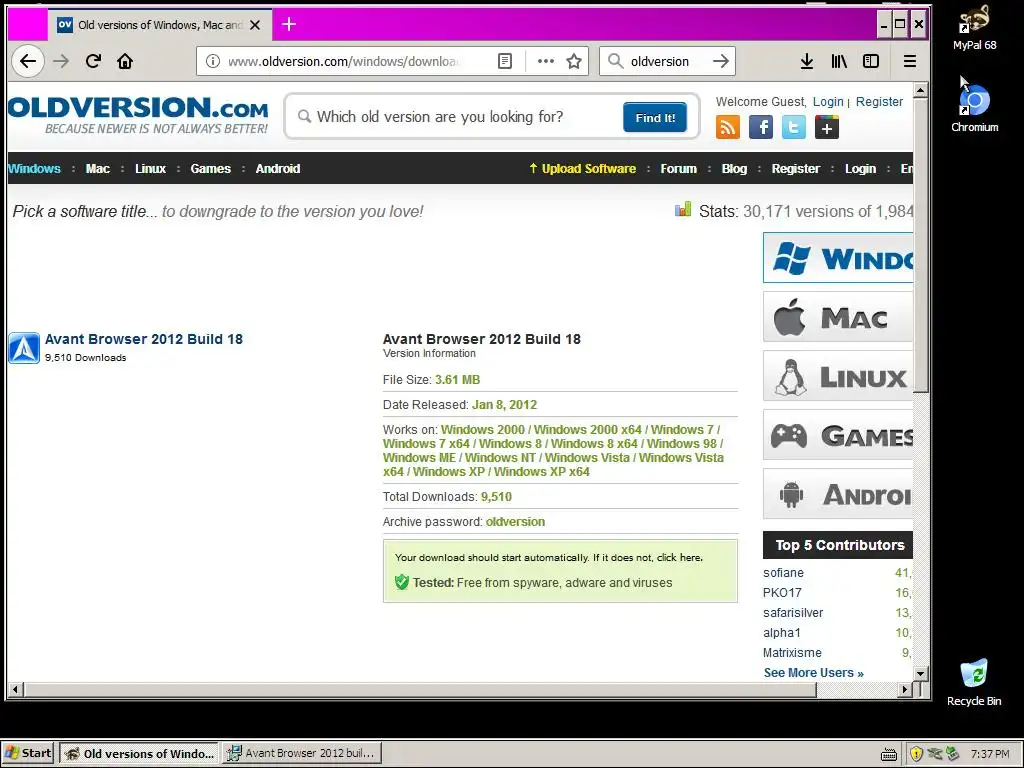
Task: Open the Chromium desktop shortcut
Action: point(974,110)
